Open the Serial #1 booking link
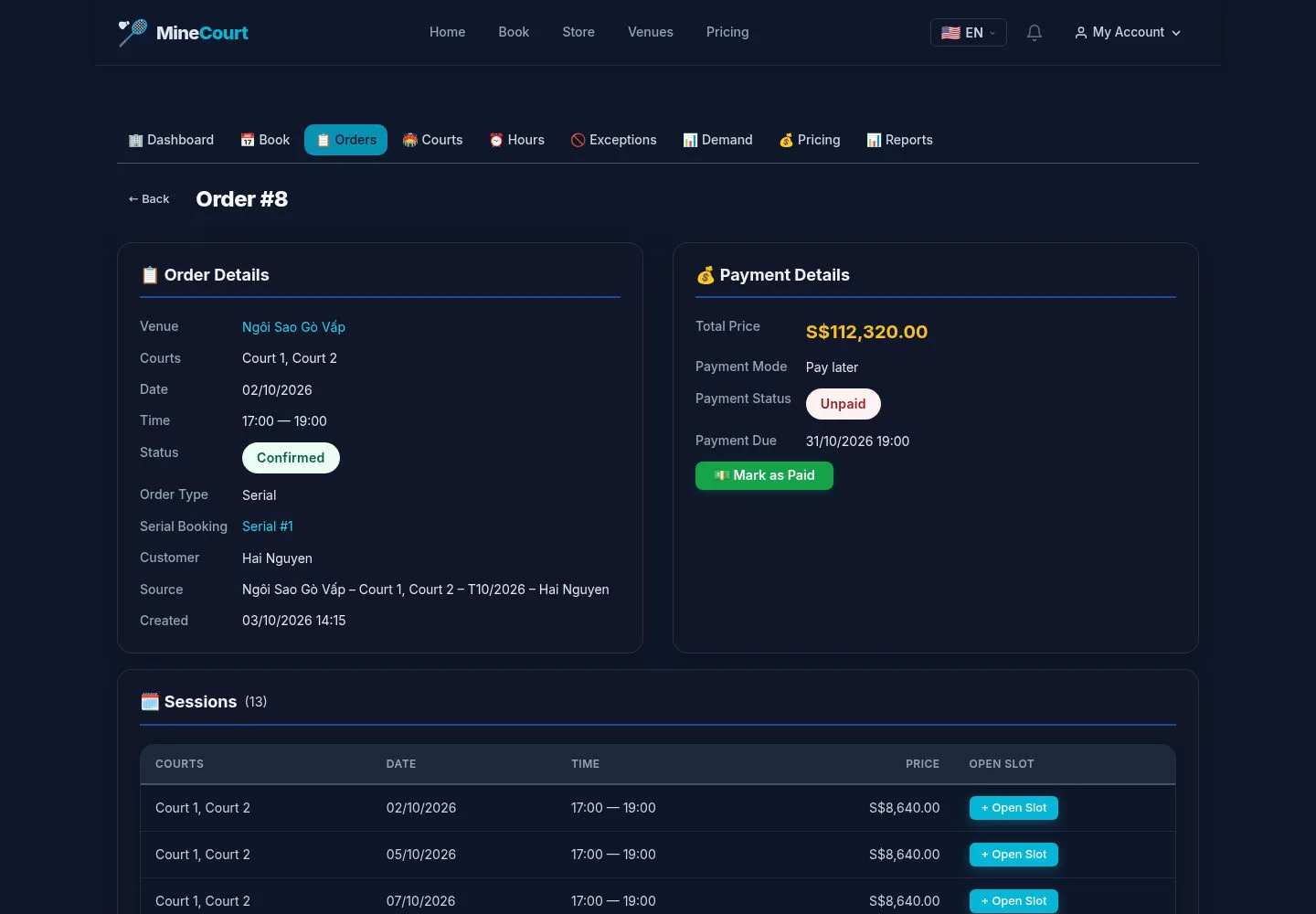This screenshot has height=914, width=1316. click(268, 526)
